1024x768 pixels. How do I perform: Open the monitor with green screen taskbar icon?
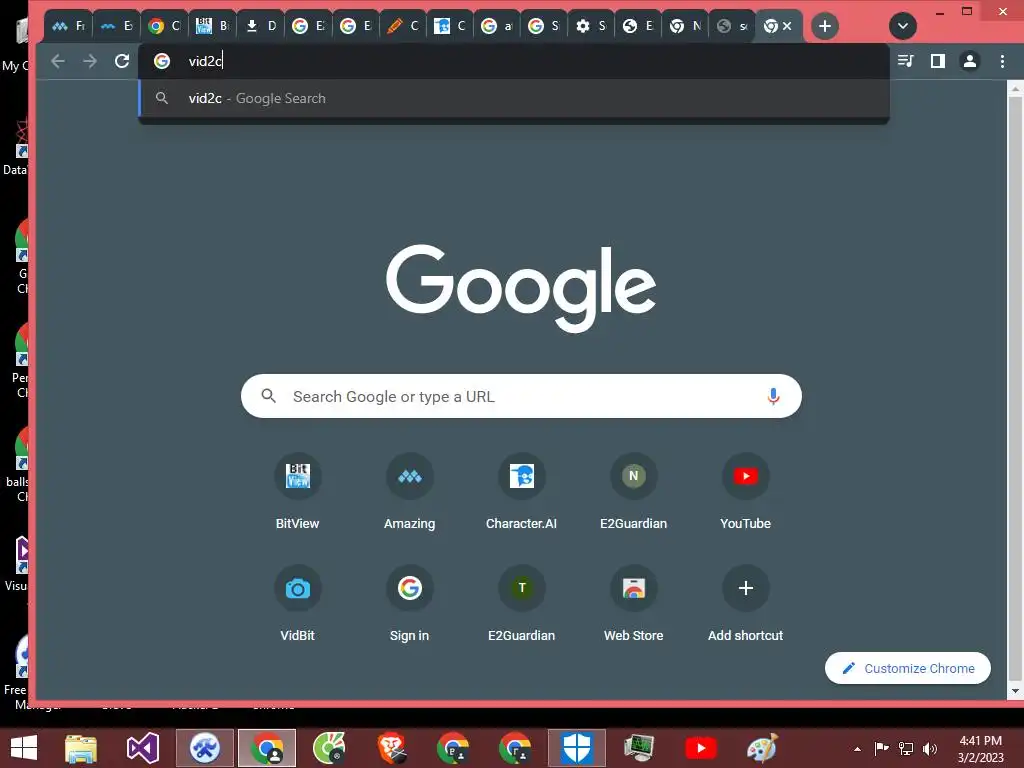[639, 748]
